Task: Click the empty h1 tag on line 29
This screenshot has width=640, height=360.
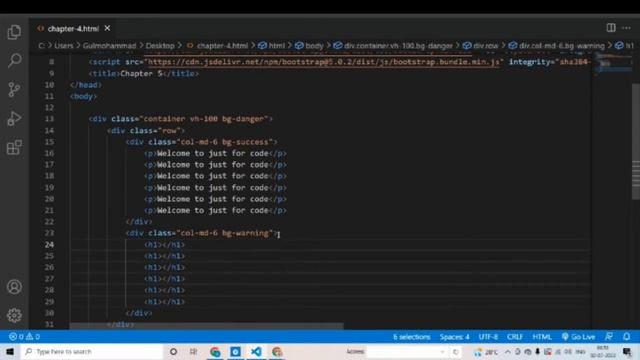Action: [164, 302]
